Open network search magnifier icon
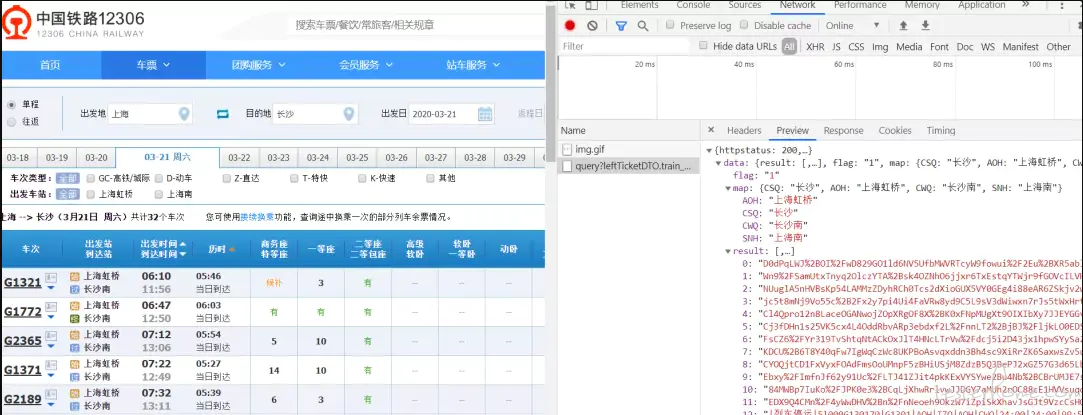 642,26
